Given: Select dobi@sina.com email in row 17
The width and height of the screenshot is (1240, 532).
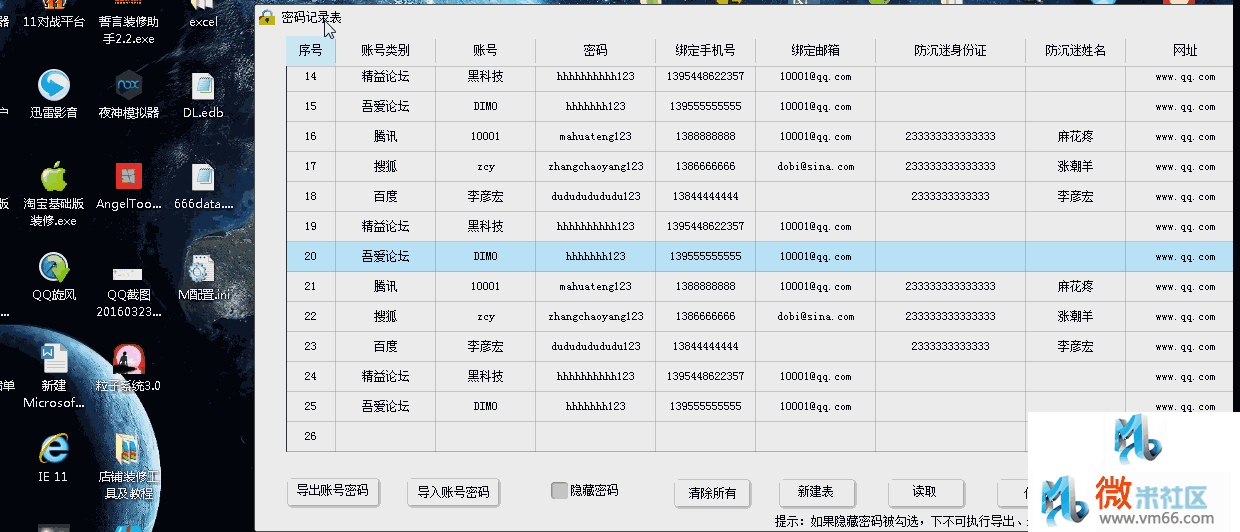Looking at the screenshot, I should click(815, 167).
